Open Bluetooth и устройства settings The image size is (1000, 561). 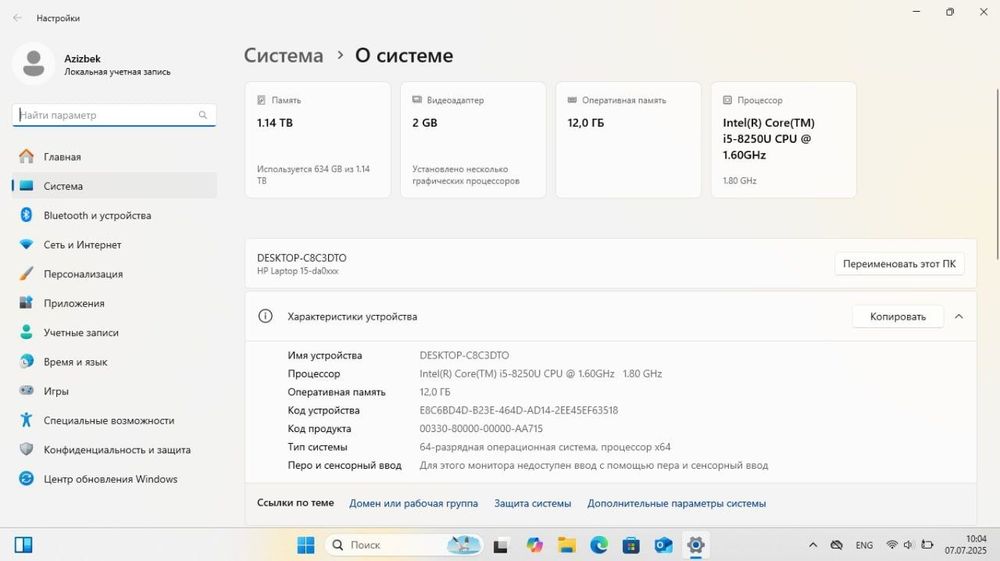pyautogui.click(x=114, y=215)
